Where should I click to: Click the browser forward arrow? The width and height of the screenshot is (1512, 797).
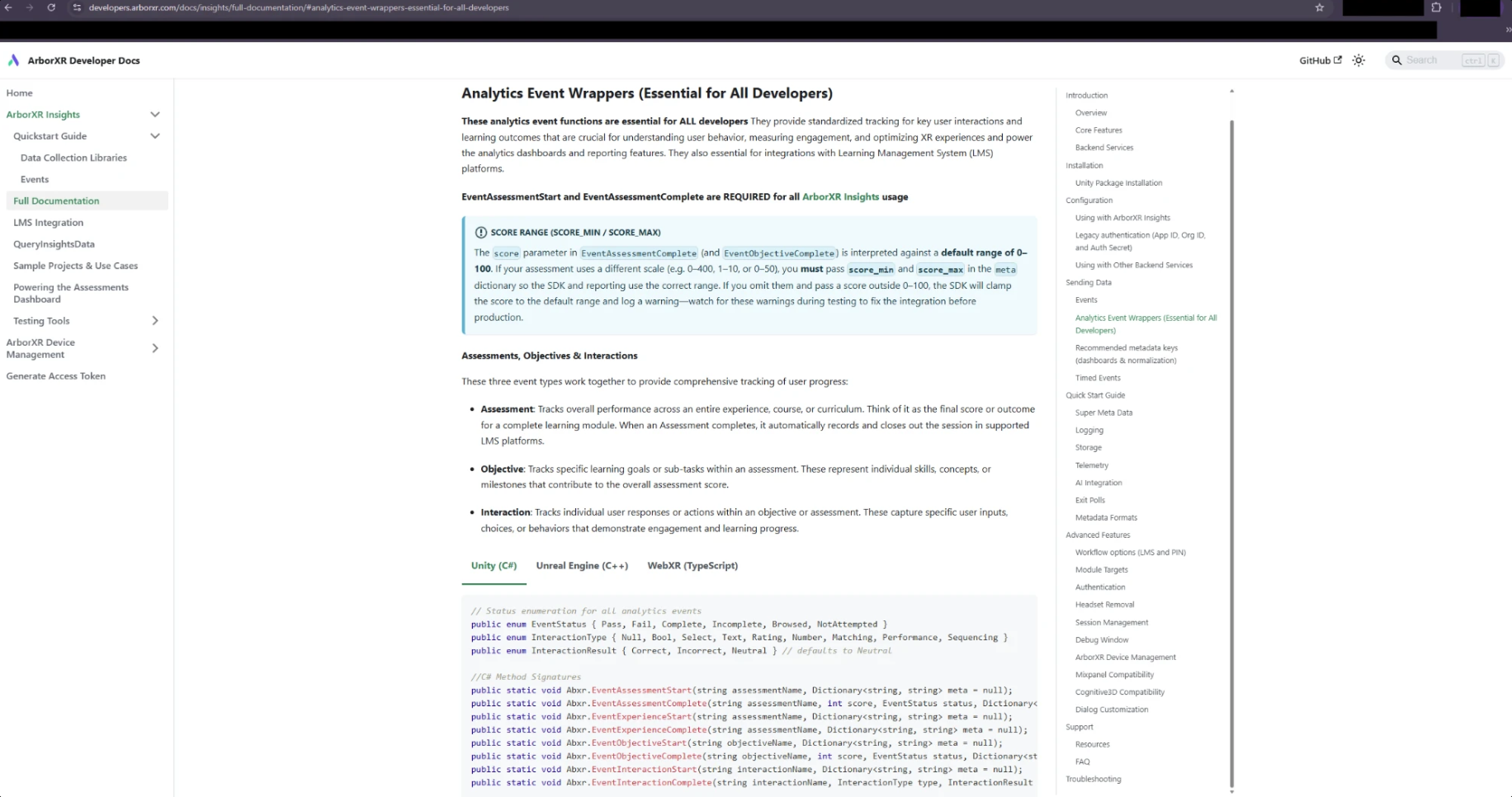point(30,7)
